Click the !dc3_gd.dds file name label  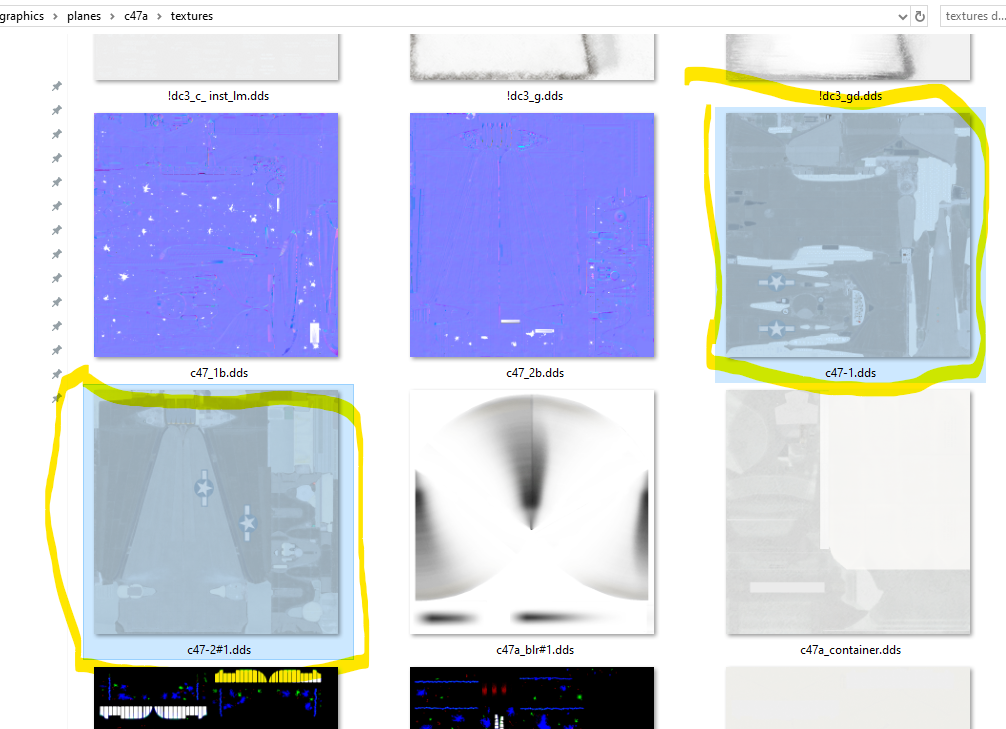[x=850, y=96]
